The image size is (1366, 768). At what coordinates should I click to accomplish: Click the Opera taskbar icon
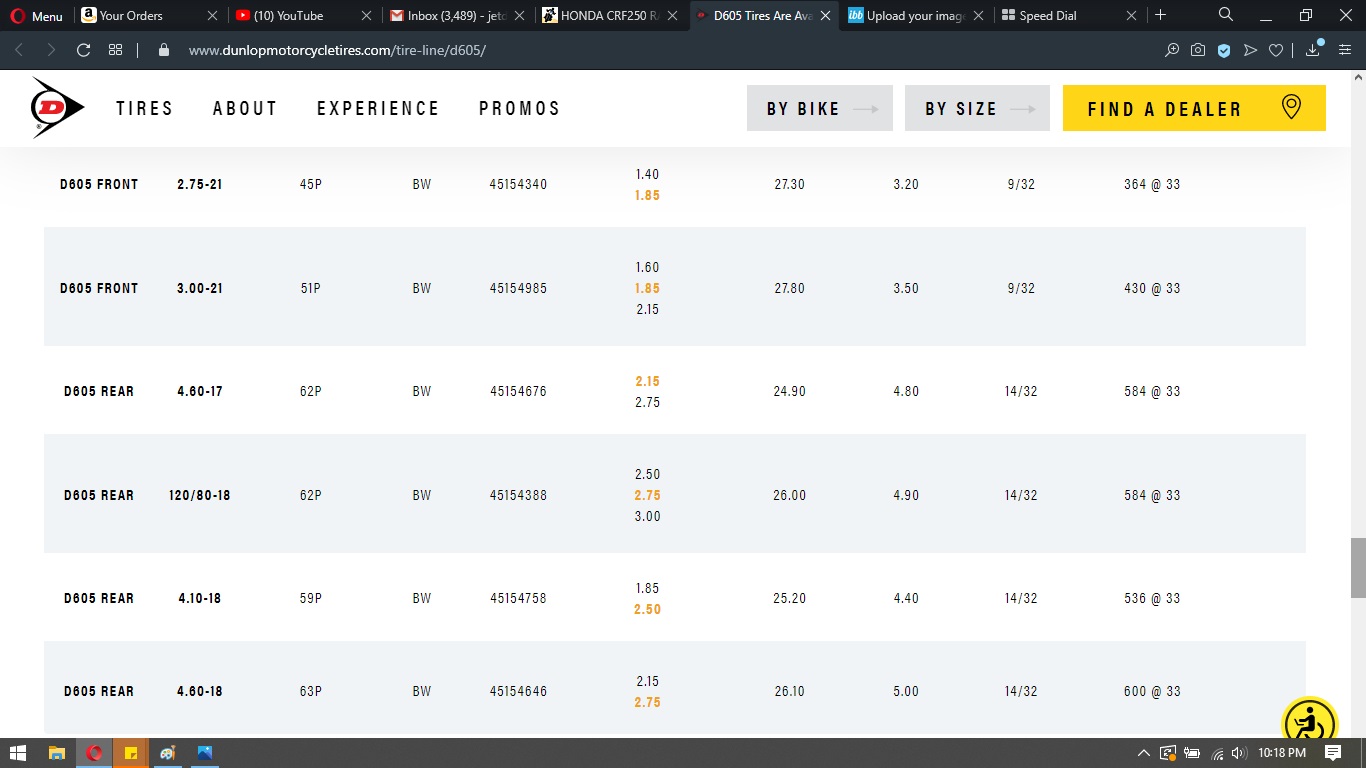pos(94,752)
